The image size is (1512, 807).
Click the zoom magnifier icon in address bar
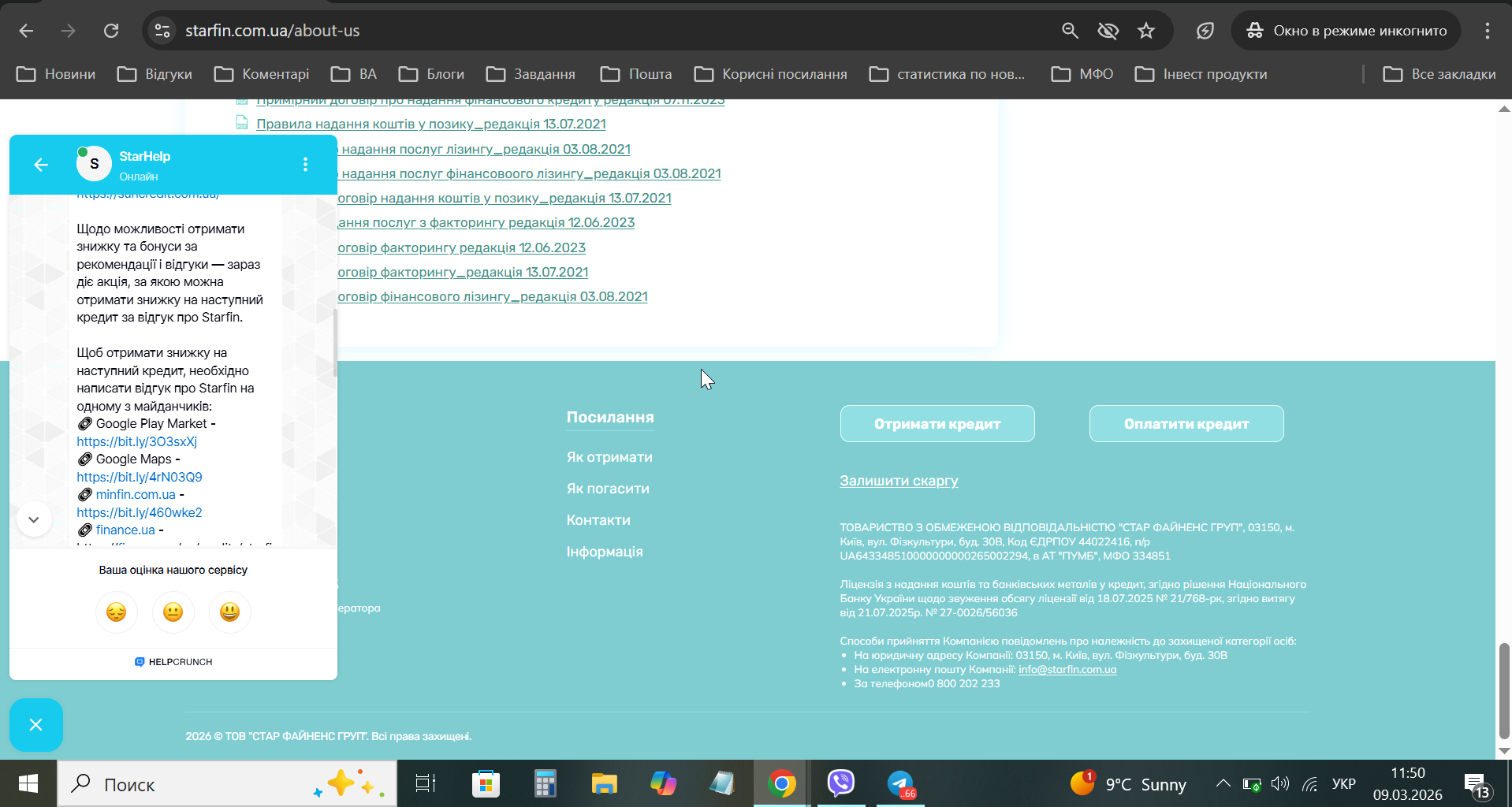point(1070,31)
